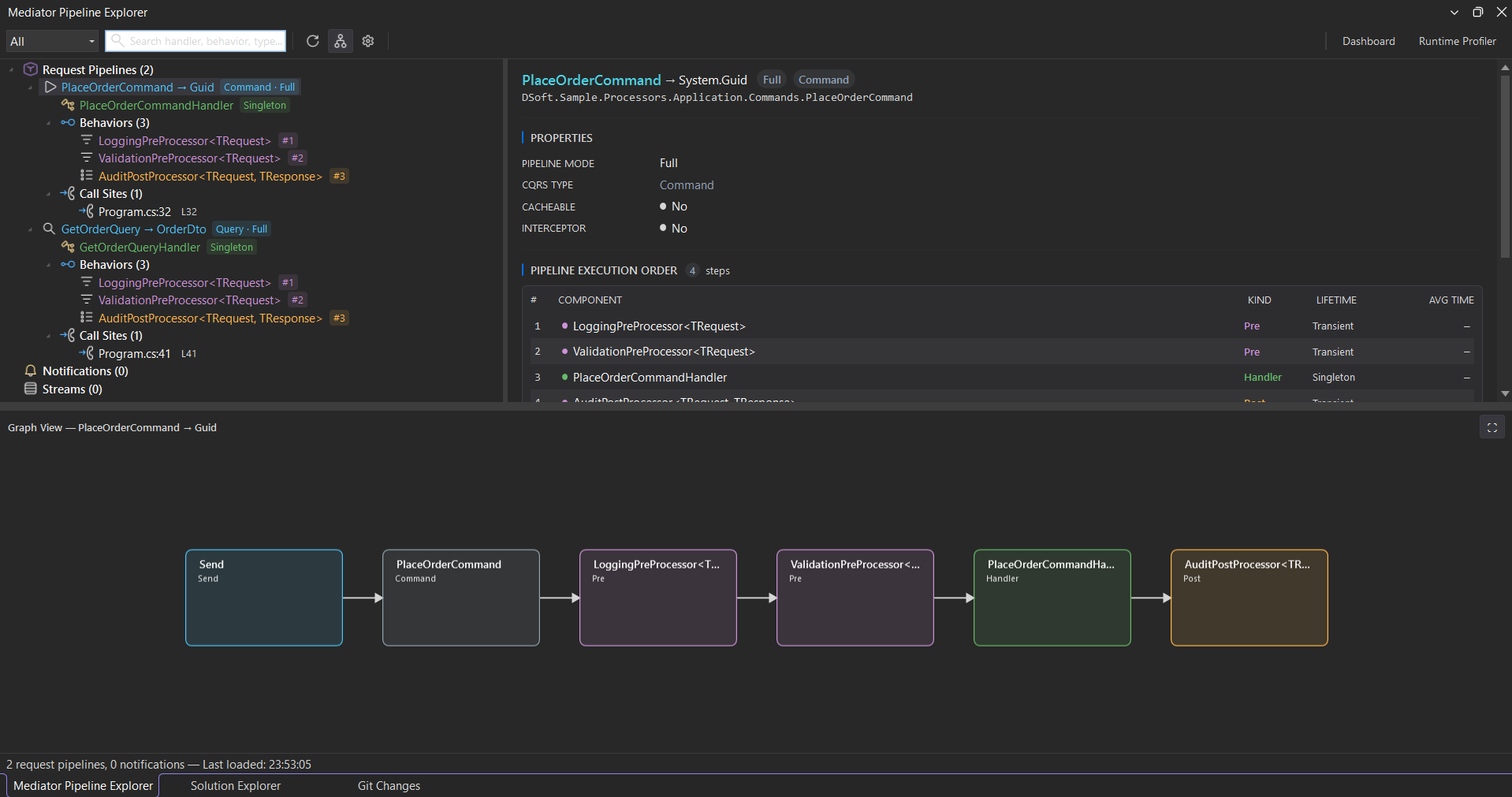This screenshot has width=1512, height=797.
Task: Click the details panel vertical scrollbar
Action: pyautogui.click(x=1505, y=166)
